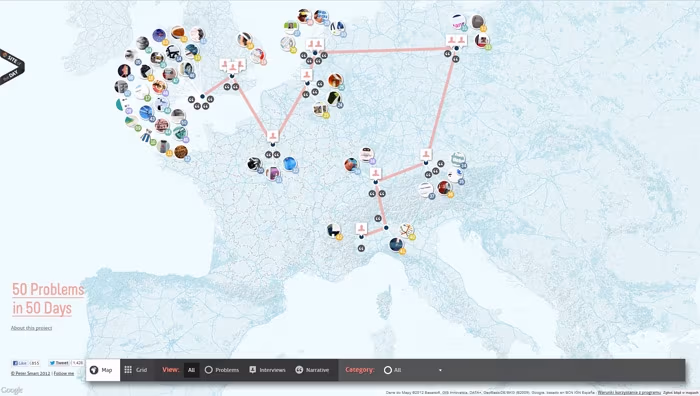The height and width of the screenshot is (396, 700).
Task: Open the right interview marker of the UK trio
Action: pos(241,64)
